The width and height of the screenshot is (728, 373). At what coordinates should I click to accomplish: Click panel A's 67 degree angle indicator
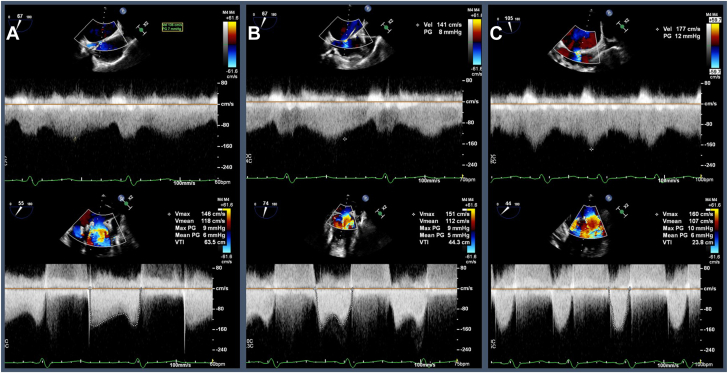click(20, 23)
